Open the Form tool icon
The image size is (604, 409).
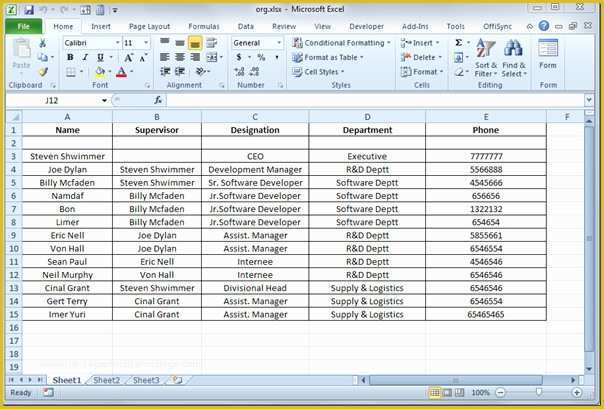point(548,49)
